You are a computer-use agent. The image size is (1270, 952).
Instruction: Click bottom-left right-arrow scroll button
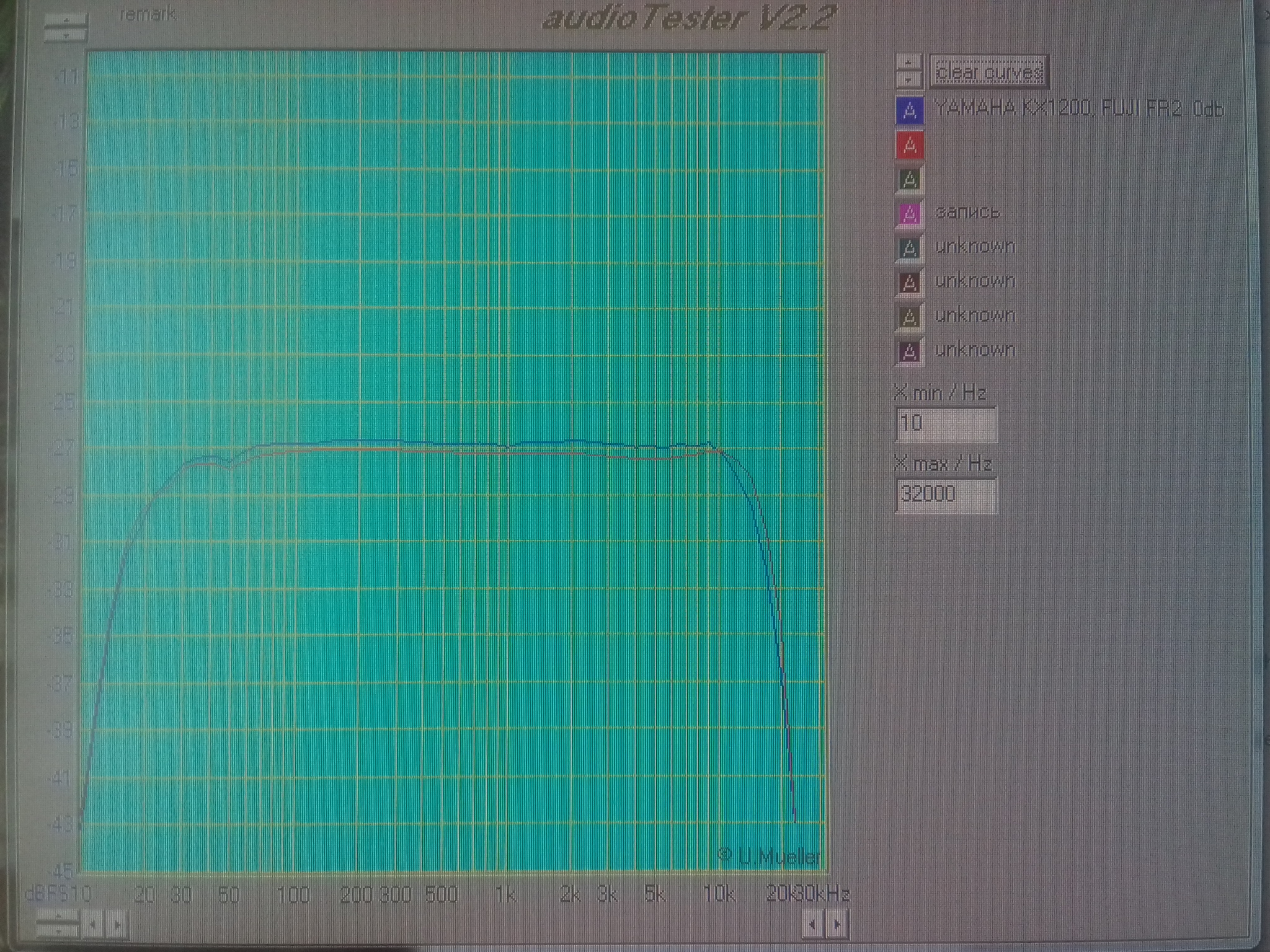(117, 925)
